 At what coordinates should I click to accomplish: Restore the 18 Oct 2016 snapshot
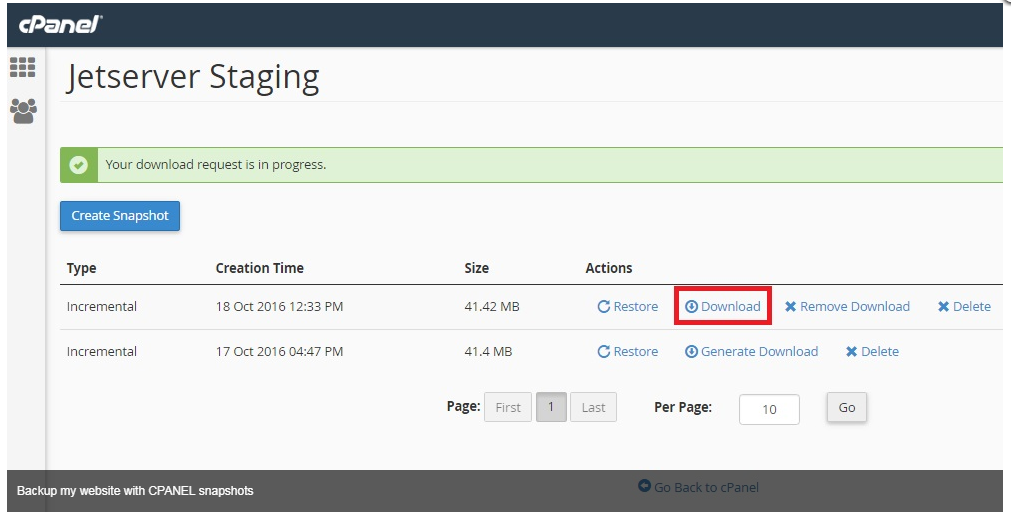(627, 306)
